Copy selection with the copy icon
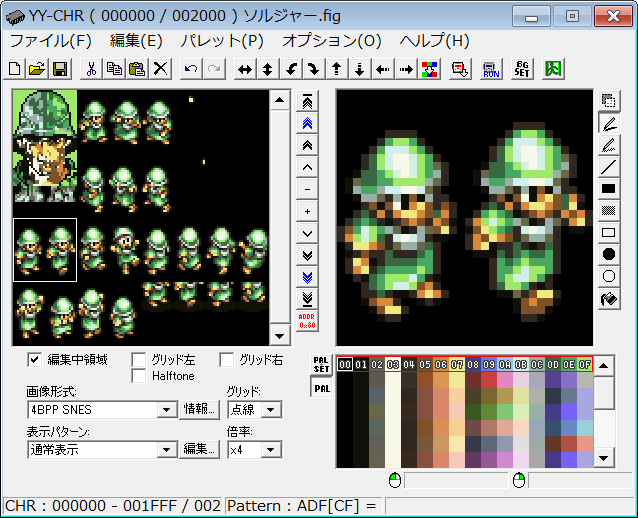This screenshot has width=638, height=518. [x=114, y=69]
